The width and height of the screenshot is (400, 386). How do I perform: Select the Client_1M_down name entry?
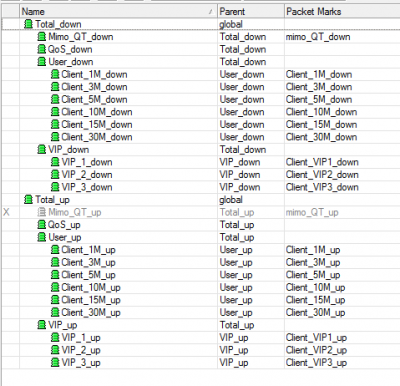[94, 74]
